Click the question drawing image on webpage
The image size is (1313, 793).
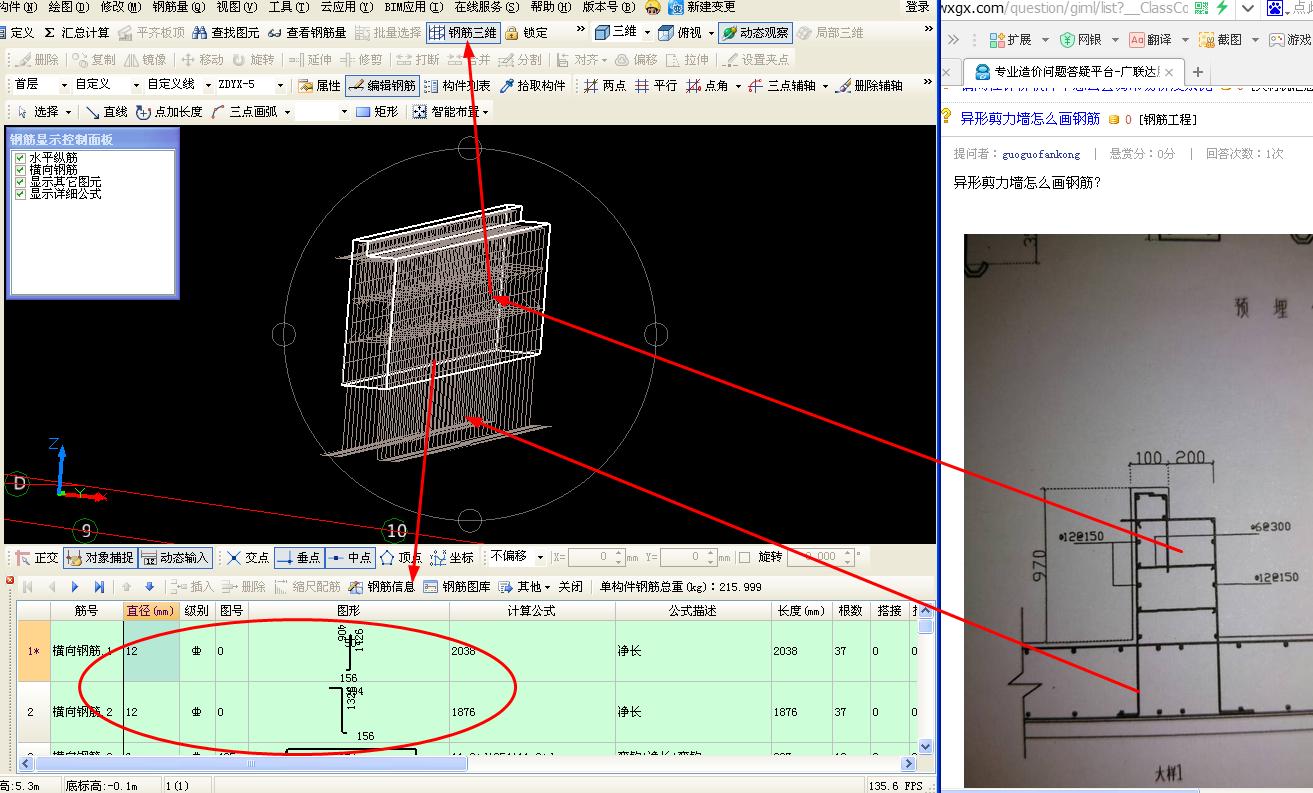1138,511
